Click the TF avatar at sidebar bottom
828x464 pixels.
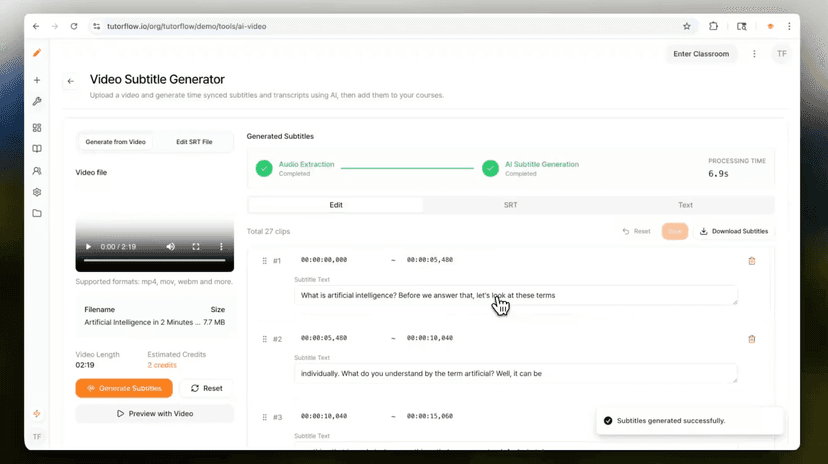37,437
